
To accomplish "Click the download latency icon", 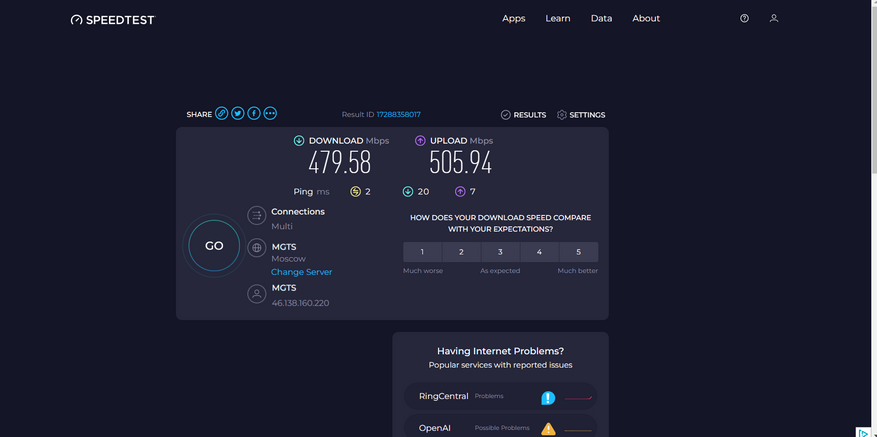I will (x=408, y=192).
